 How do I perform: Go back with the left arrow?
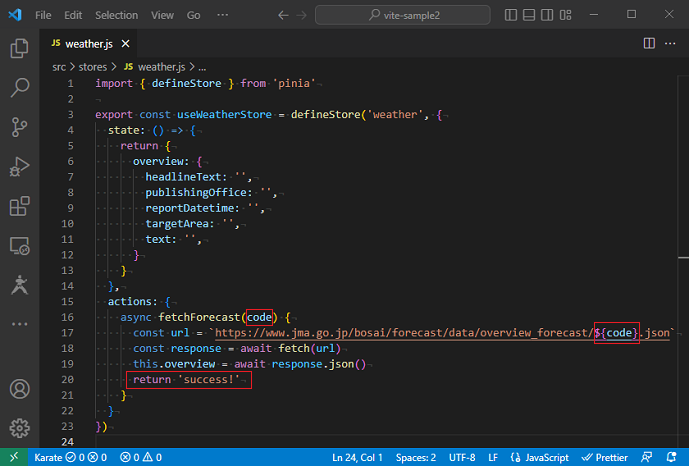(x=283, y=15)
